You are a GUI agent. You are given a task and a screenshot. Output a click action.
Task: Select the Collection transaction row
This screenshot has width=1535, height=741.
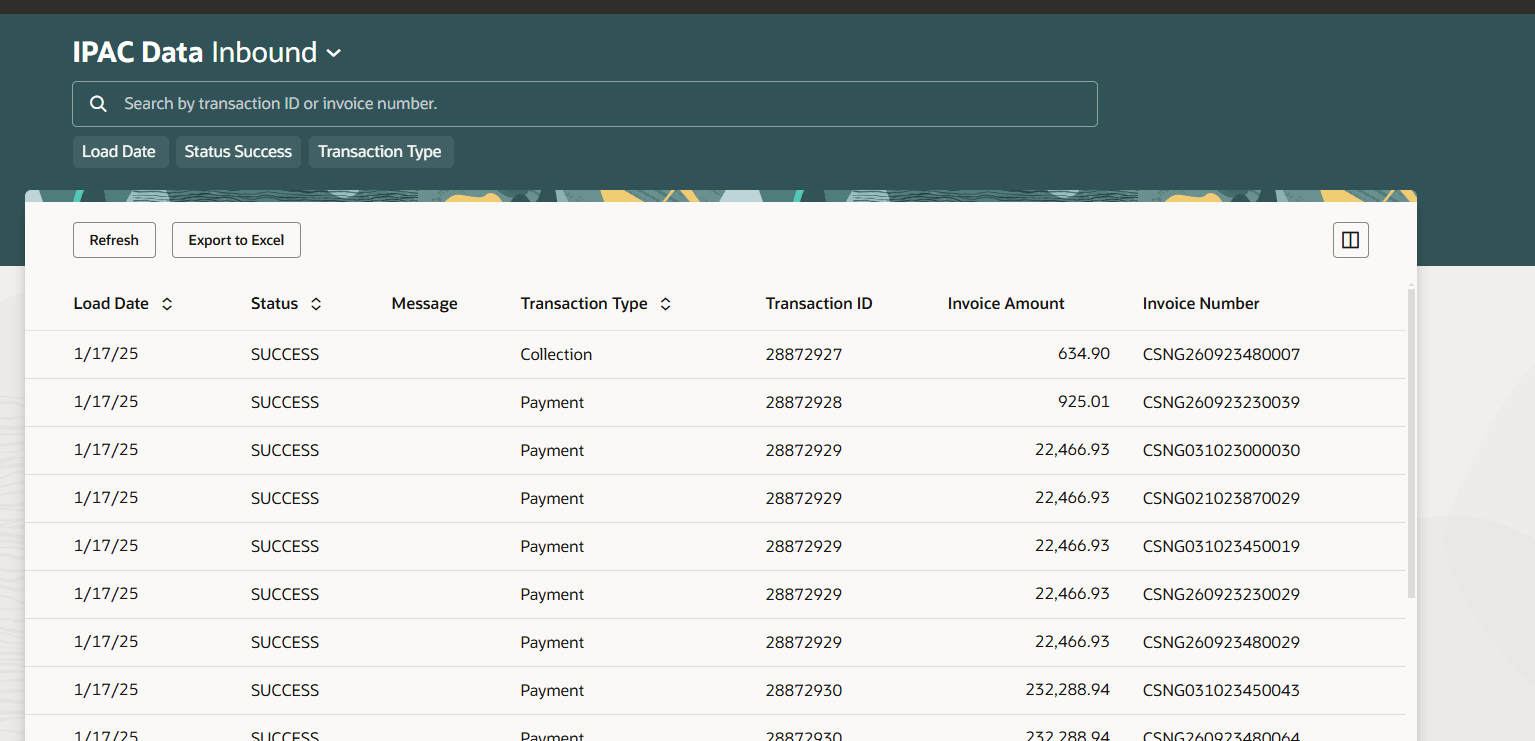(556, 354)
